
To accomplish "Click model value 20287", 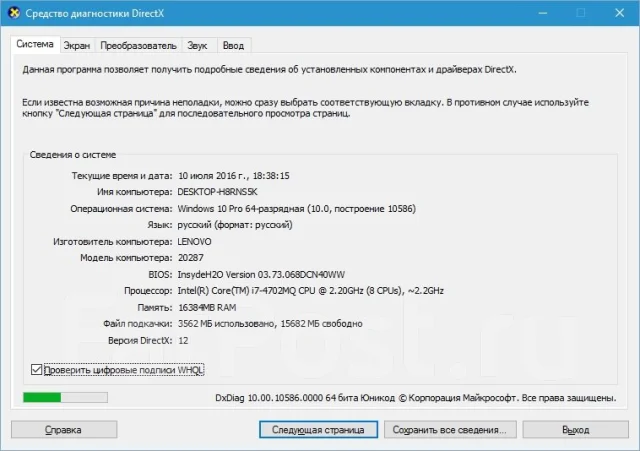I will tap(191, 258).
